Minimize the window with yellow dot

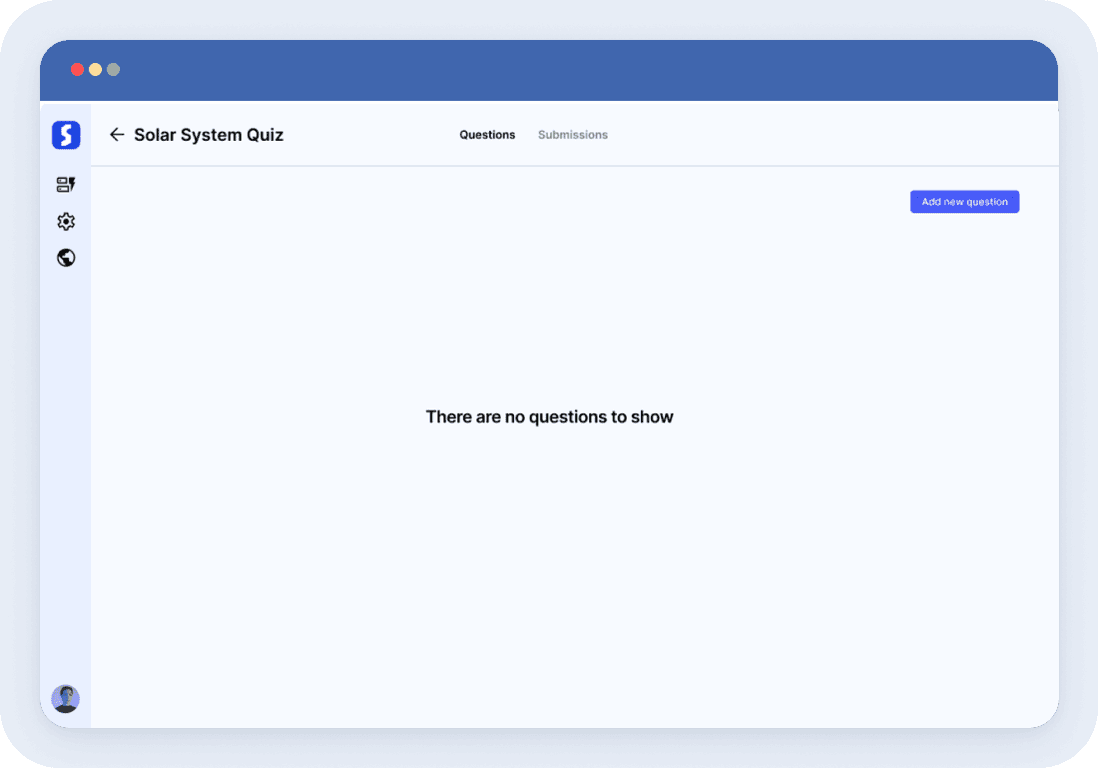click(x=95, y=70)
